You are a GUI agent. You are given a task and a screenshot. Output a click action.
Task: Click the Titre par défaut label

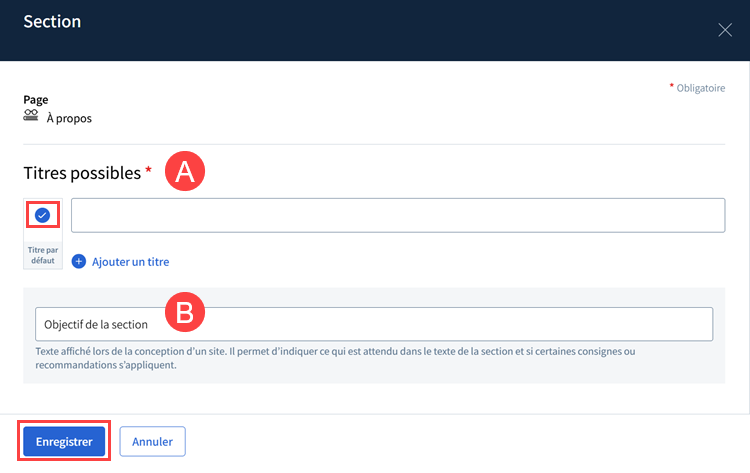43,255
